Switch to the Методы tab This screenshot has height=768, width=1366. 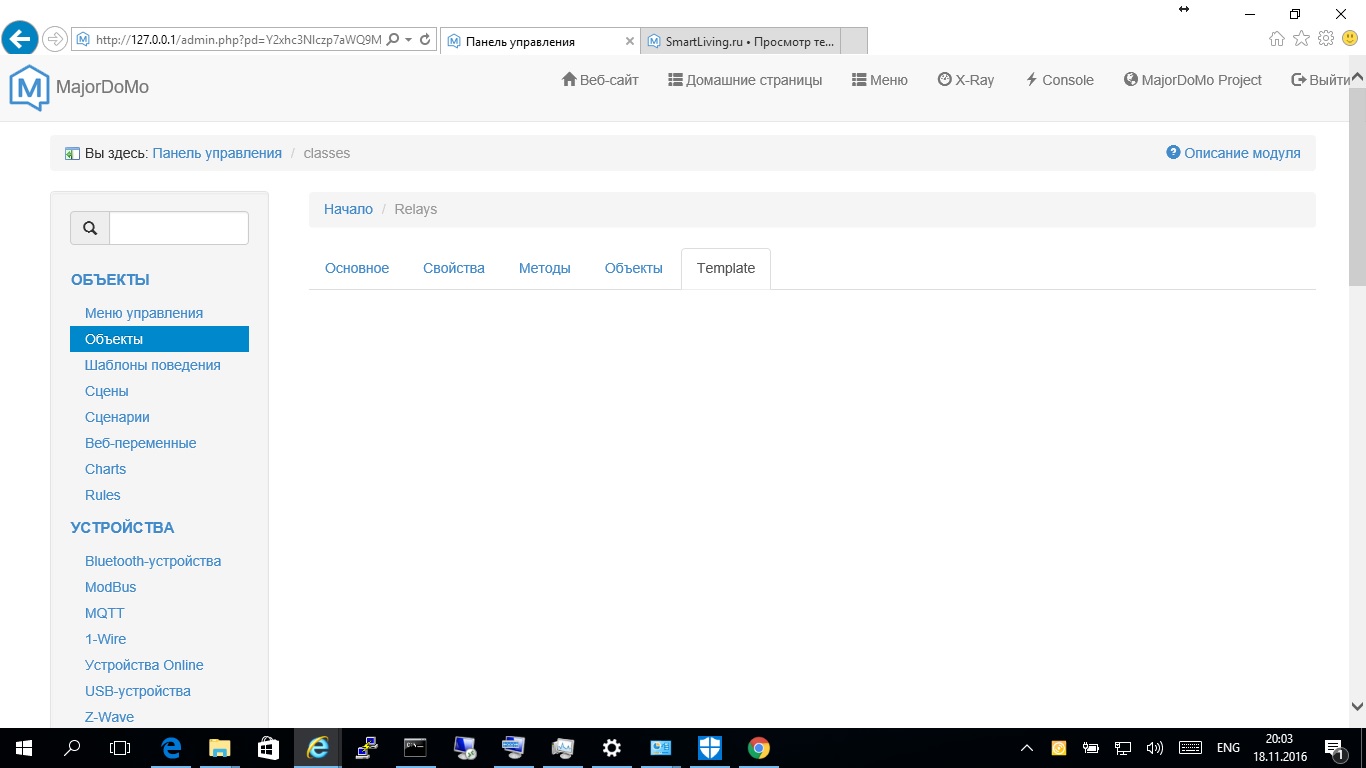coord(545,268)
